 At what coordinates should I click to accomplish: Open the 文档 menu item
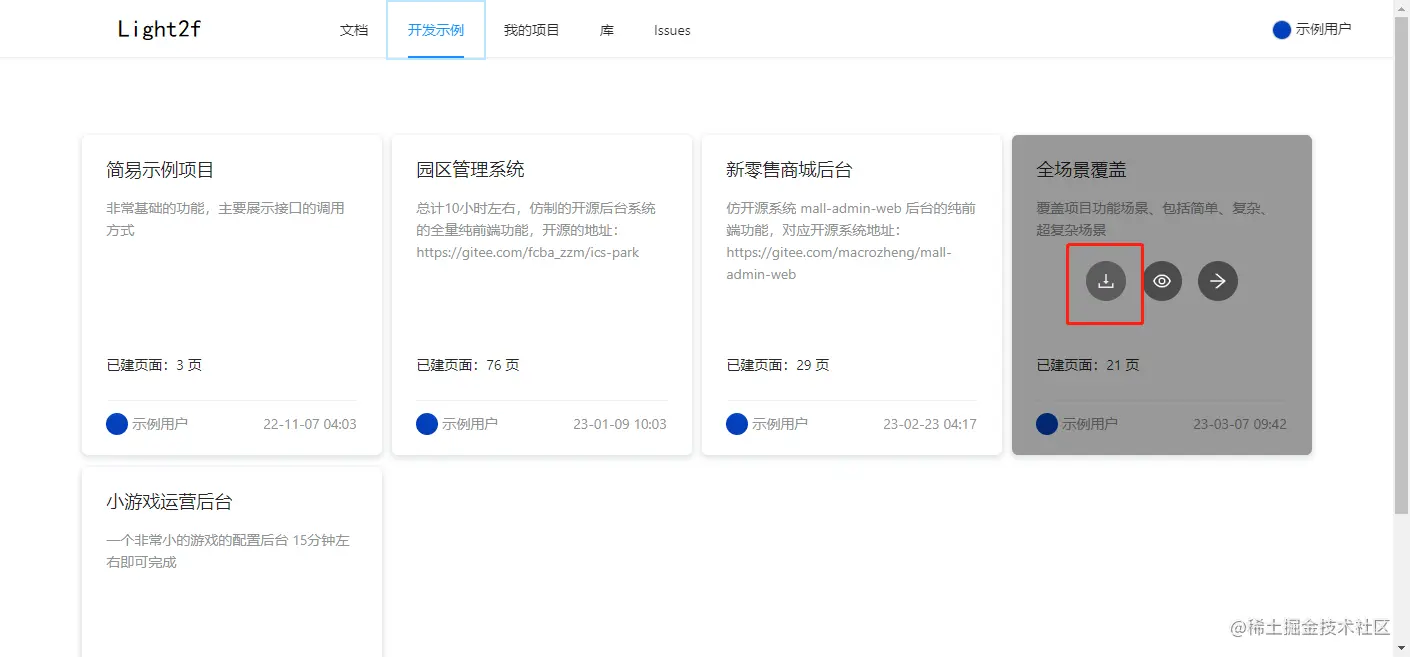(x=354, y=30)
